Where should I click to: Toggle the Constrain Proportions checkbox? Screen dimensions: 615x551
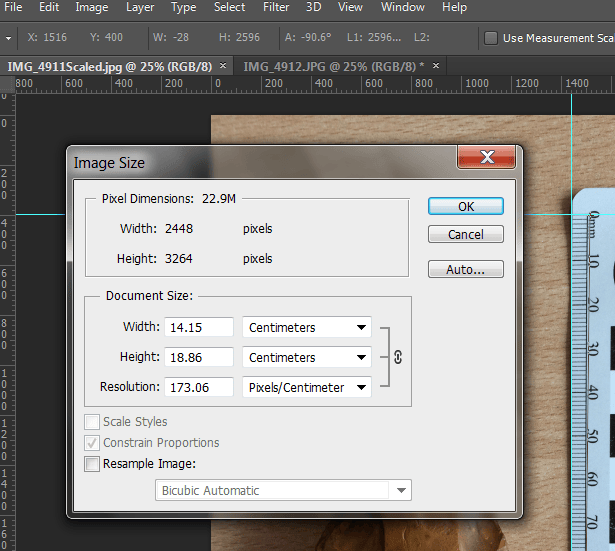(92, 443)
